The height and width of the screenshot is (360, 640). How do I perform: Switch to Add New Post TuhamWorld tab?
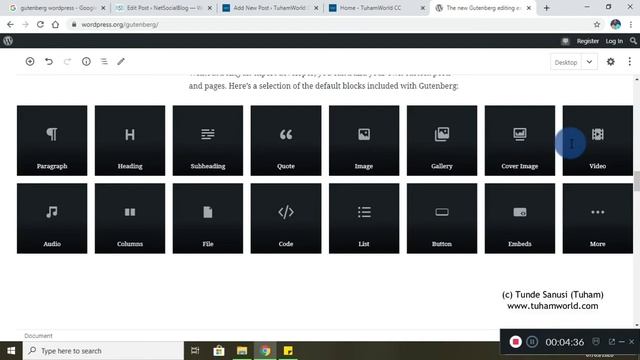pyautogui.click(x=270, y=8)
